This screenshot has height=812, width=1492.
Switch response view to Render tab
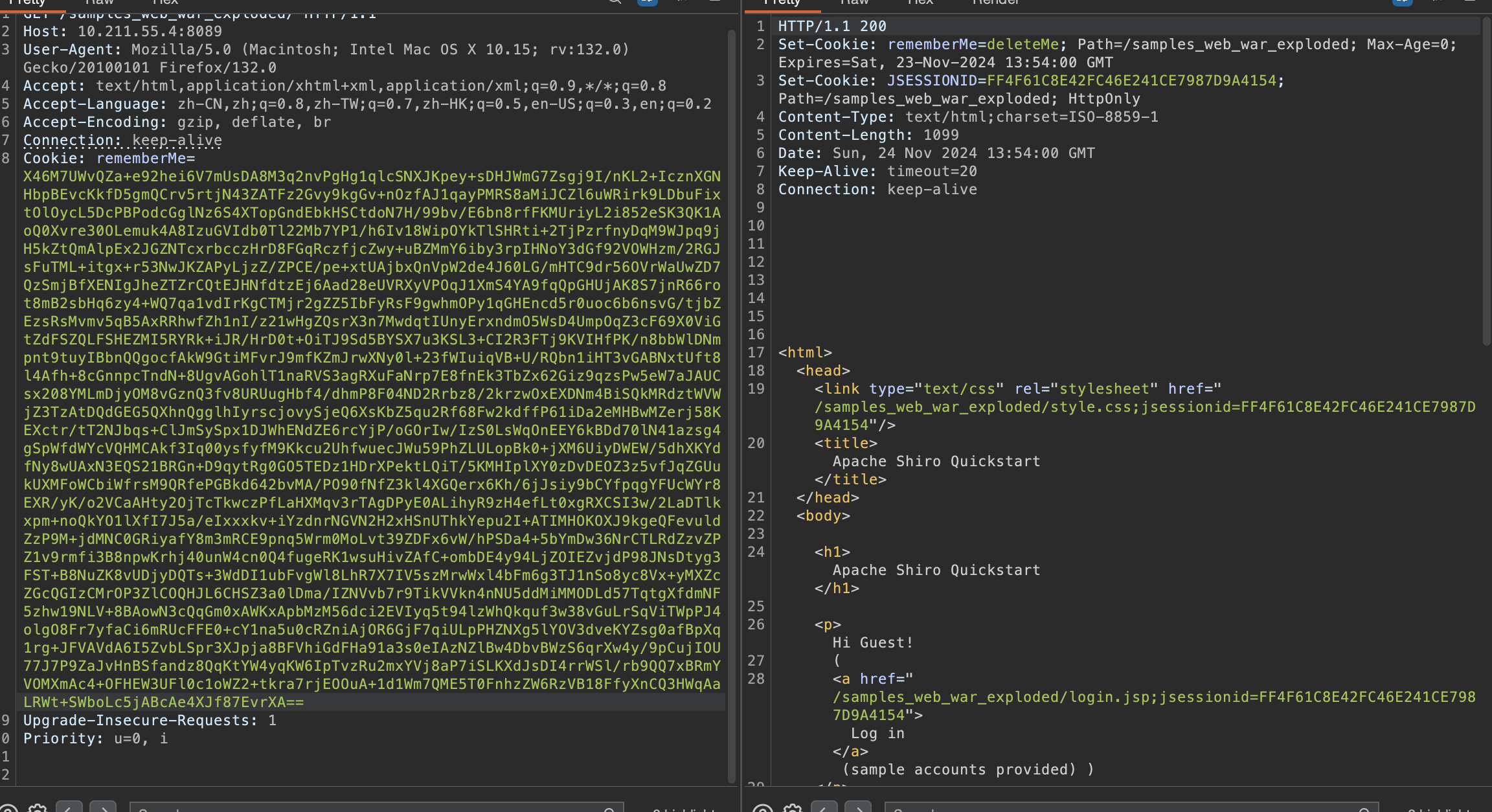coord(995,3)
